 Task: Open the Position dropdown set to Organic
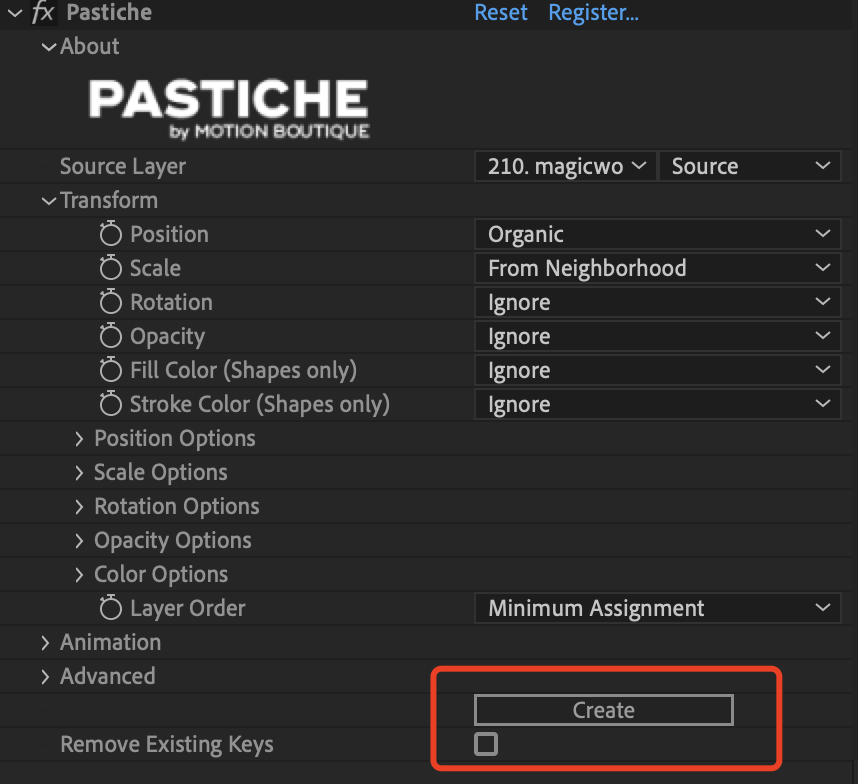point(657,235)
